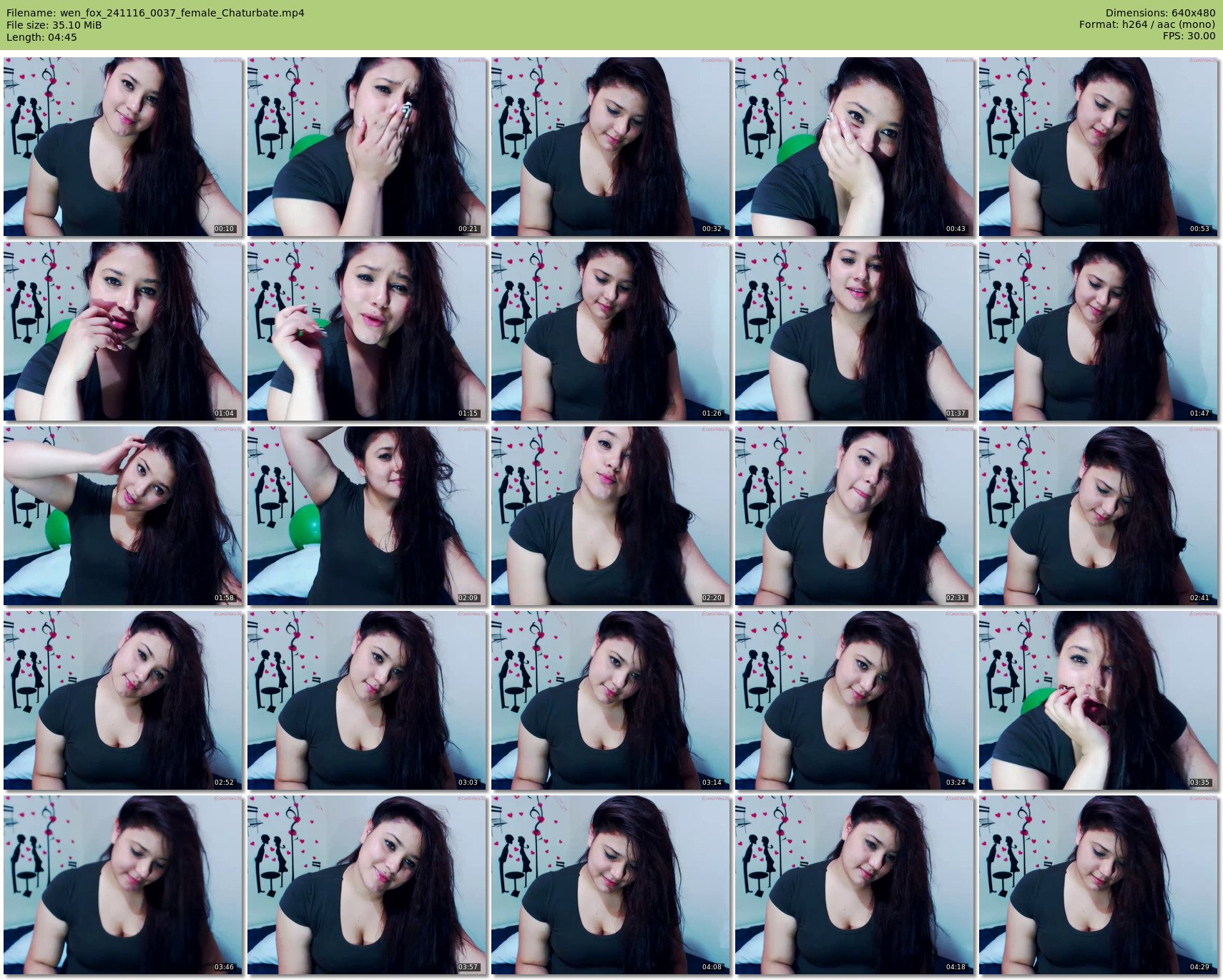The width and height of the screenshot is (1223, 980).
Task: Click the Filename text in the header
Action: [x=155, y=13]
